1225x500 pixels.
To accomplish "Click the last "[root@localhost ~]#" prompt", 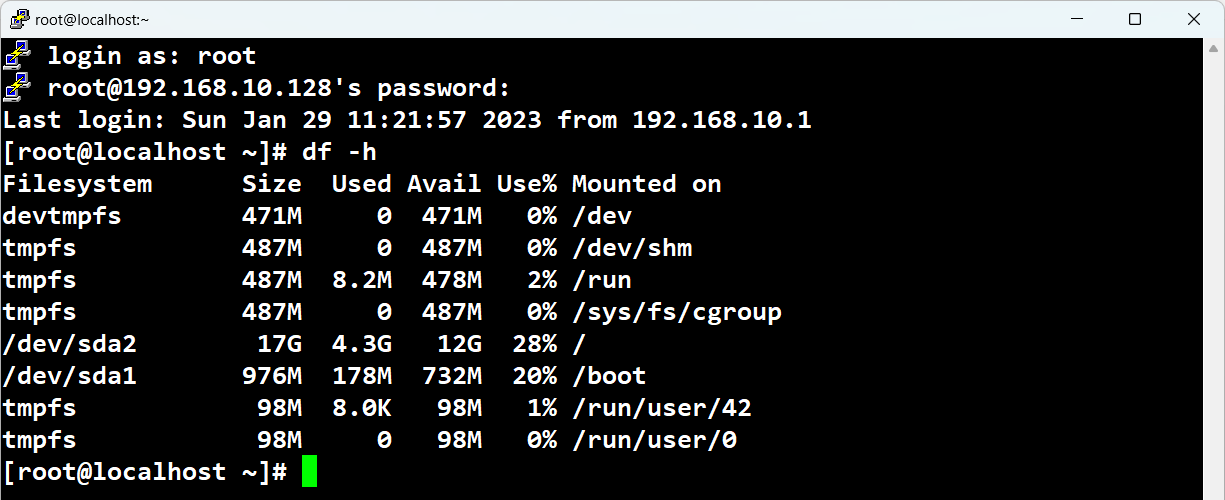I will click(145, 471).
